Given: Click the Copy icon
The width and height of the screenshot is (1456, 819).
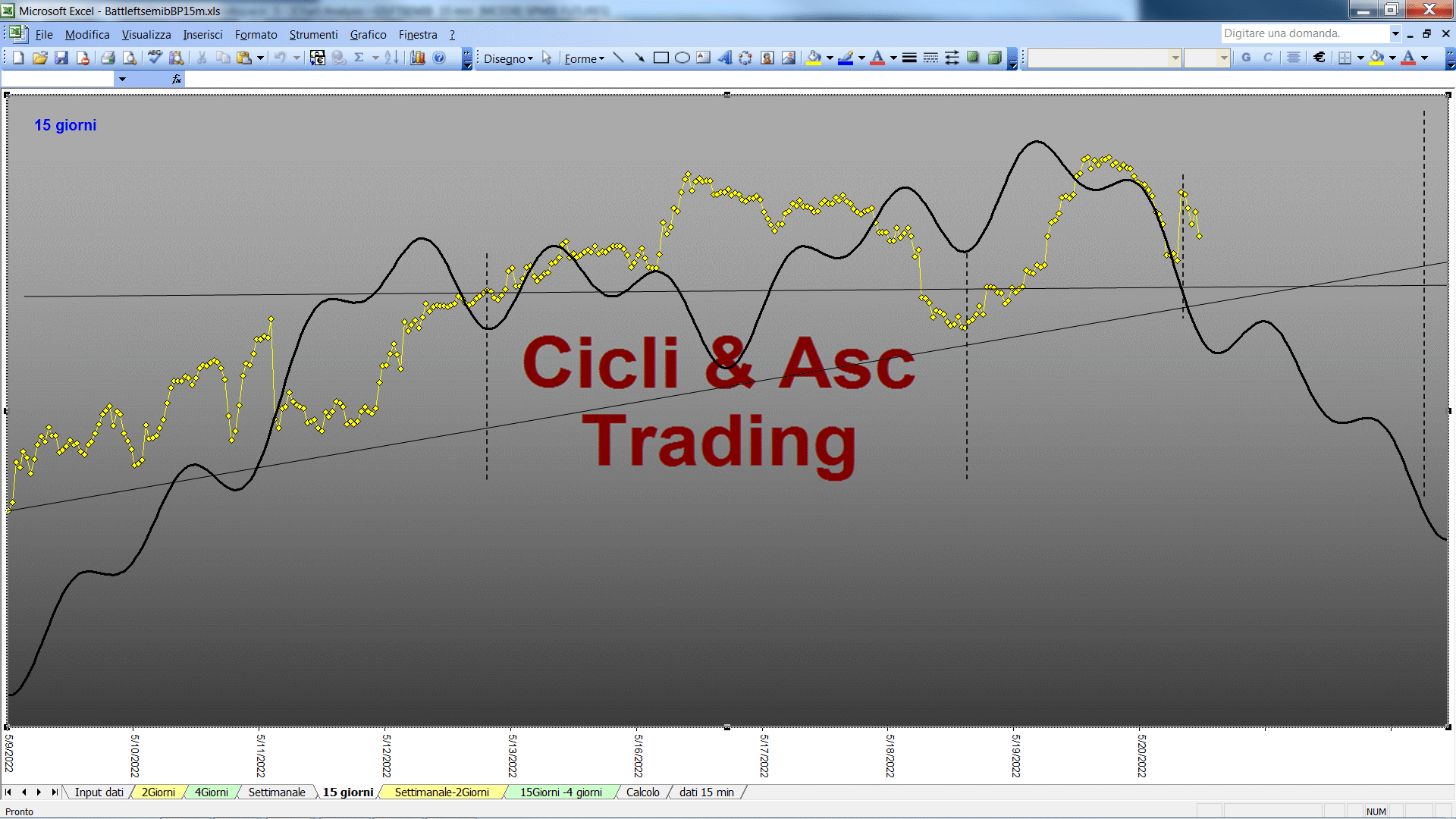Looking at the screenshot, I should click(x=223, y=58).
